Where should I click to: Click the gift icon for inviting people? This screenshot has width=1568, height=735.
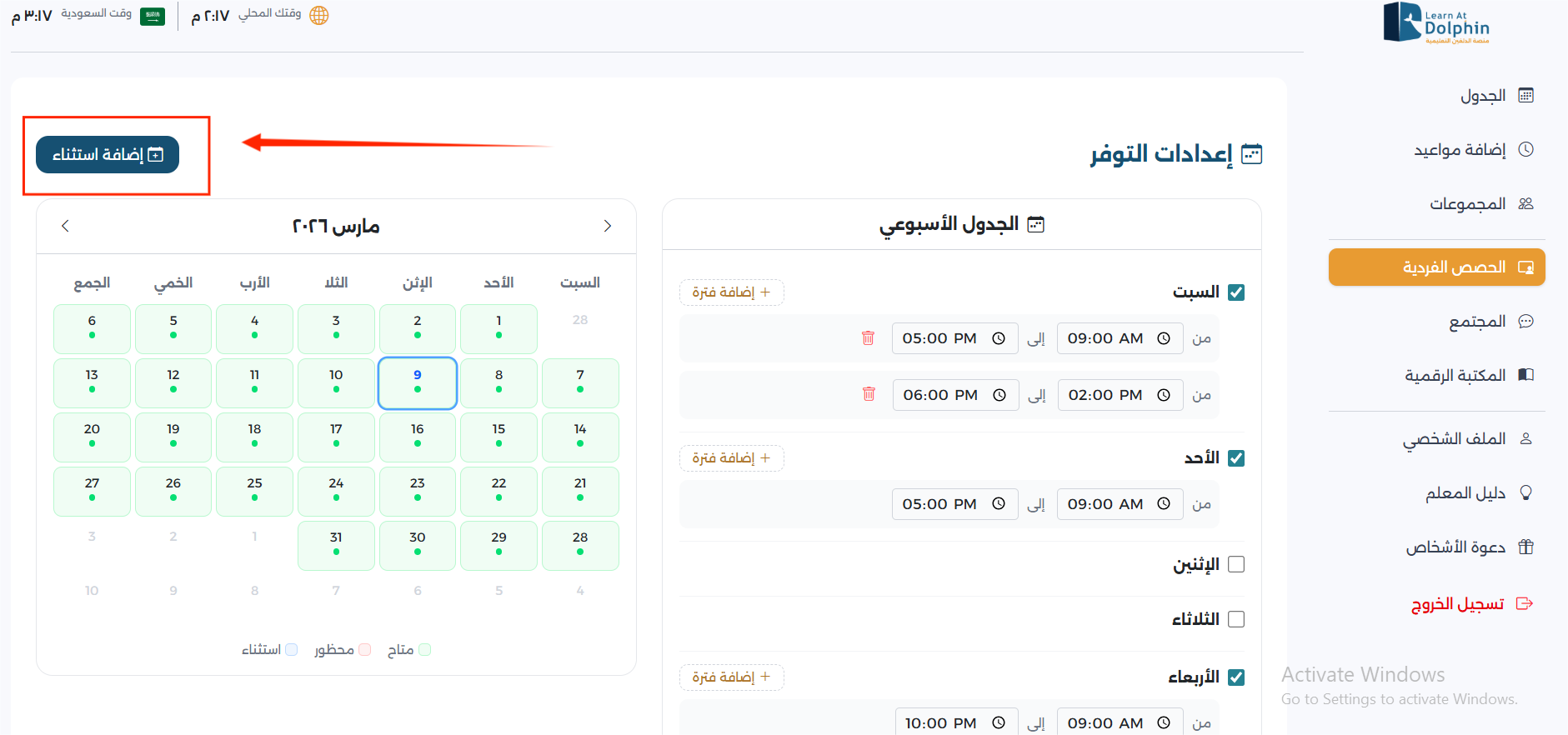pyautogui.click(x=1525, y=547)
